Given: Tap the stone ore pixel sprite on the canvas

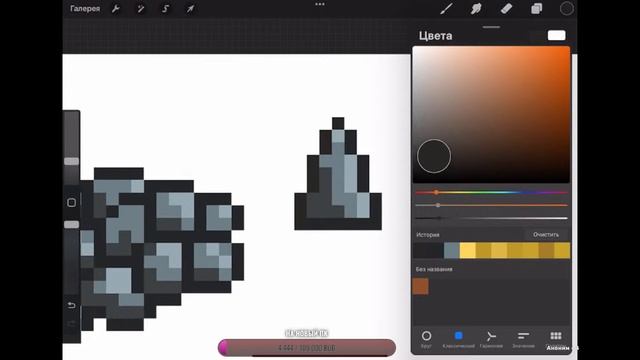Looking at the screenshot, I should (162, 249).
